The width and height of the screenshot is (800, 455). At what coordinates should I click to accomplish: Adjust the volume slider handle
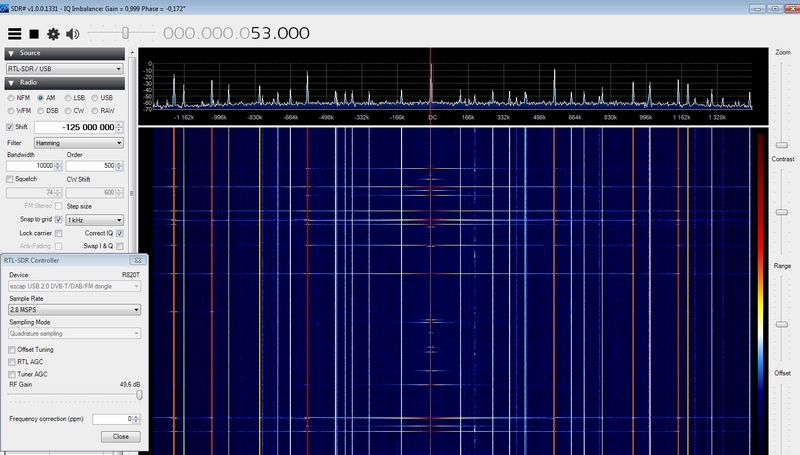125,33
